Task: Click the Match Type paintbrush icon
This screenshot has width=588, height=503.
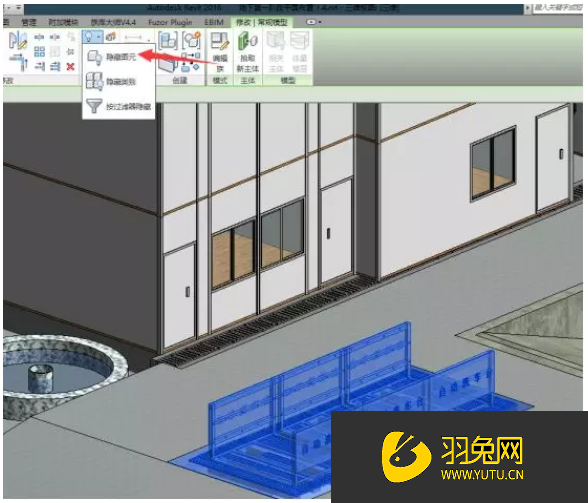Action: pos(18,40)
